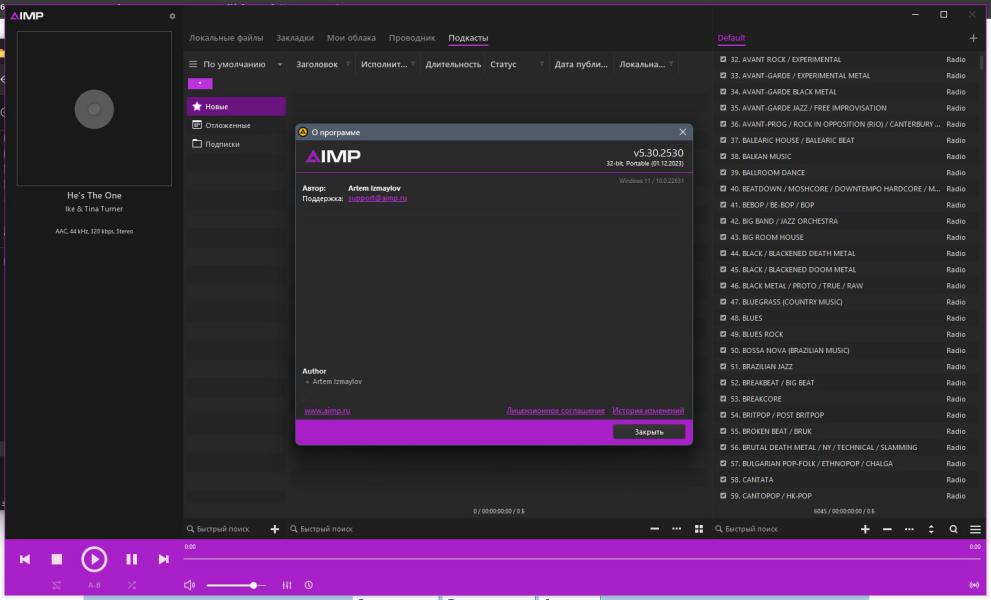Open the sleep timer clock icon
This screenshot has height=600, width=991.
309,585
